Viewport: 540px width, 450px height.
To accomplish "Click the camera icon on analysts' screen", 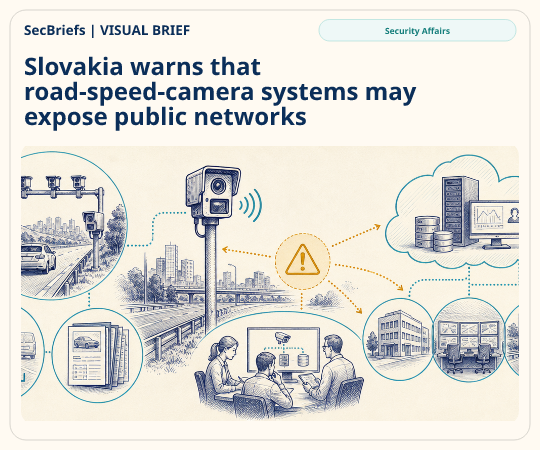I will pos(283,337).
